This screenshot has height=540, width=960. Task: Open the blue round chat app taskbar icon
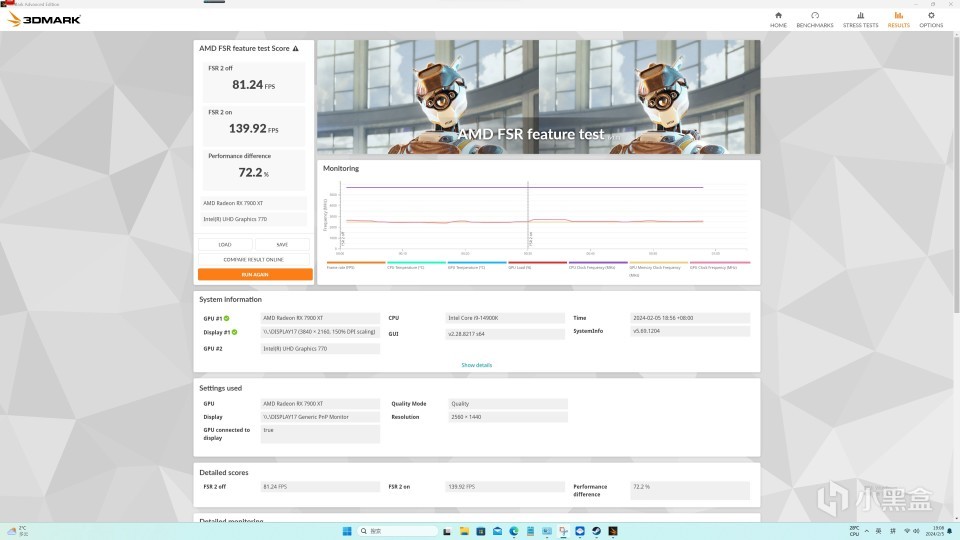pos(580,531)
